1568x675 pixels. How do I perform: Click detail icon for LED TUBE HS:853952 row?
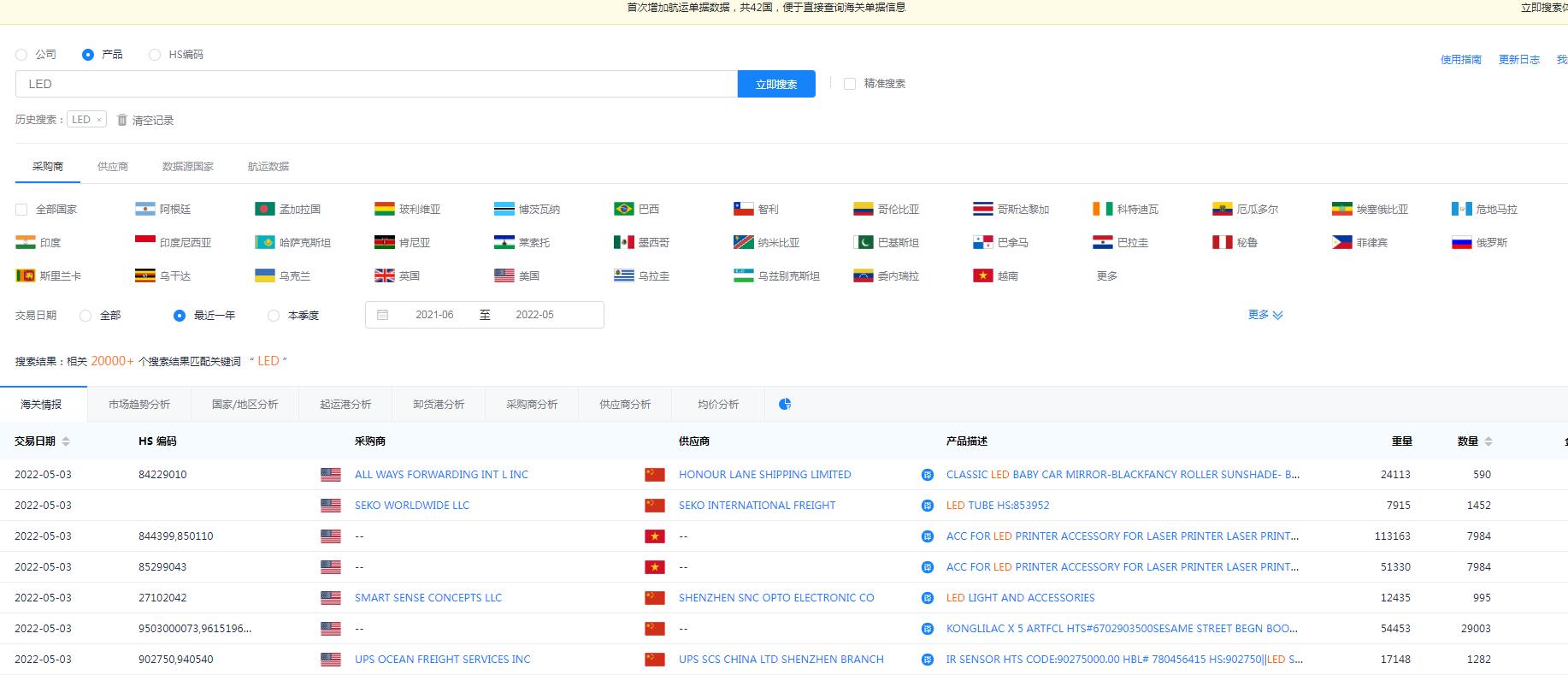928,506
